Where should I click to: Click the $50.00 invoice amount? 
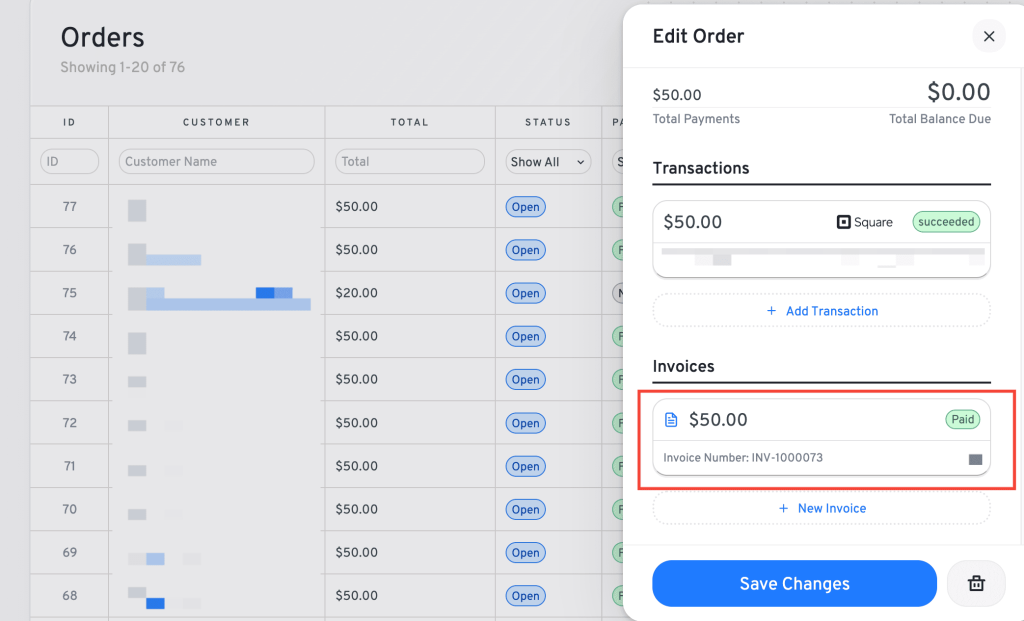[718, 420]
